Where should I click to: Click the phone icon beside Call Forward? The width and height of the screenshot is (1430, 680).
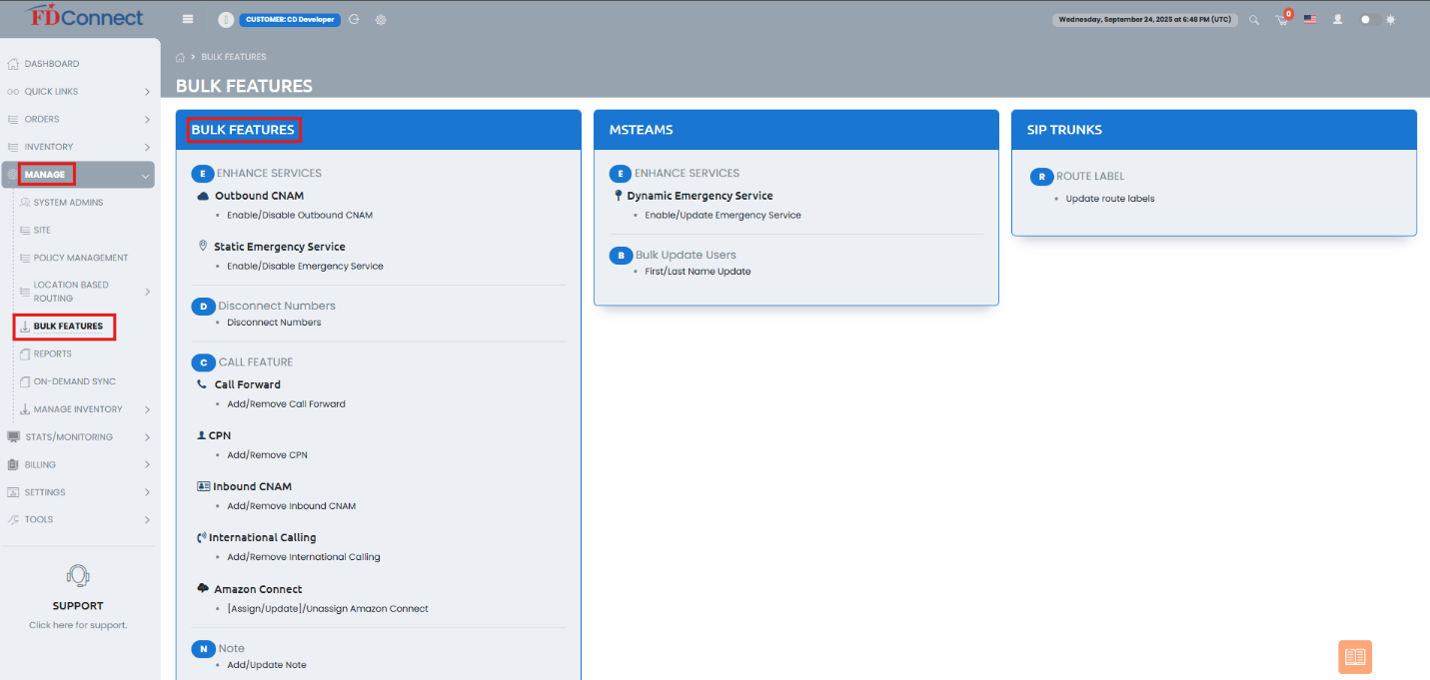click(202, 384)
